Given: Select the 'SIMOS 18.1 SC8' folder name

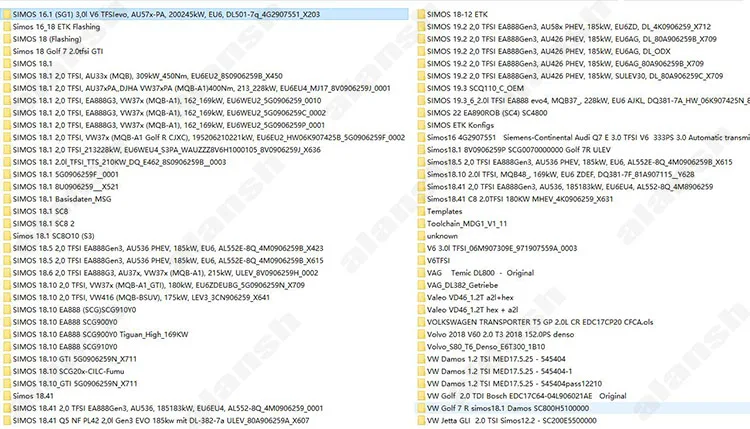Looking at the screenshot, I should click(40, 211).
